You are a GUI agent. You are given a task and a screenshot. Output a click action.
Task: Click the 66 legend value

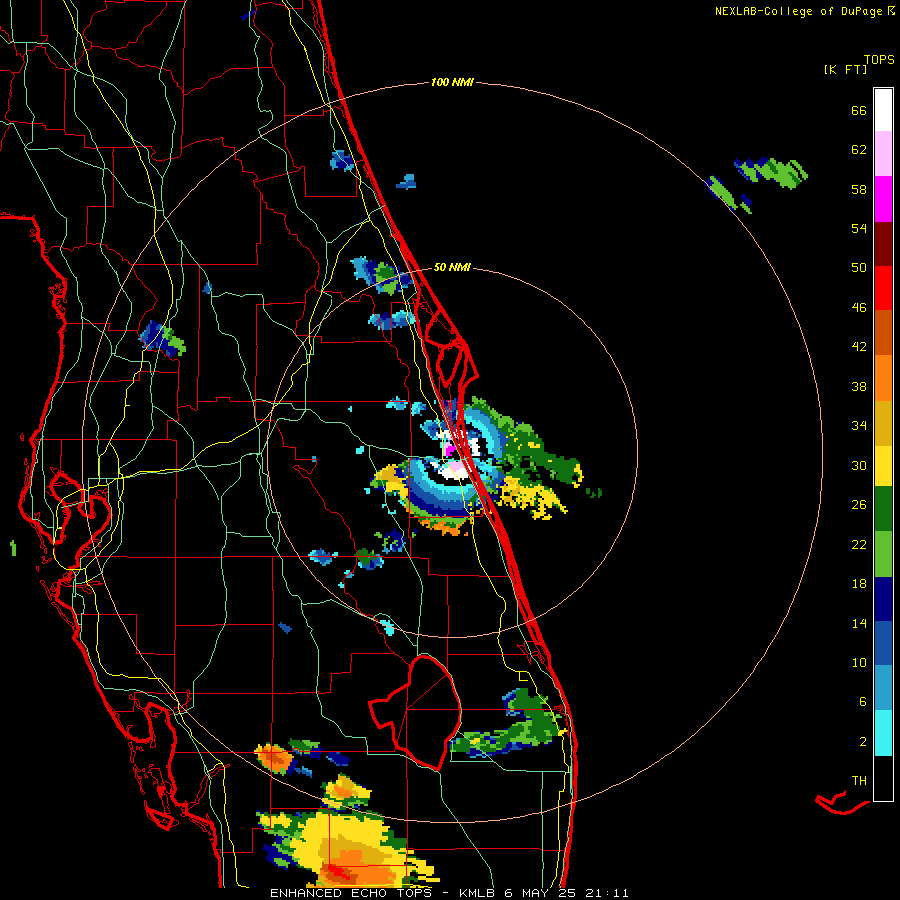click(859, 110)
